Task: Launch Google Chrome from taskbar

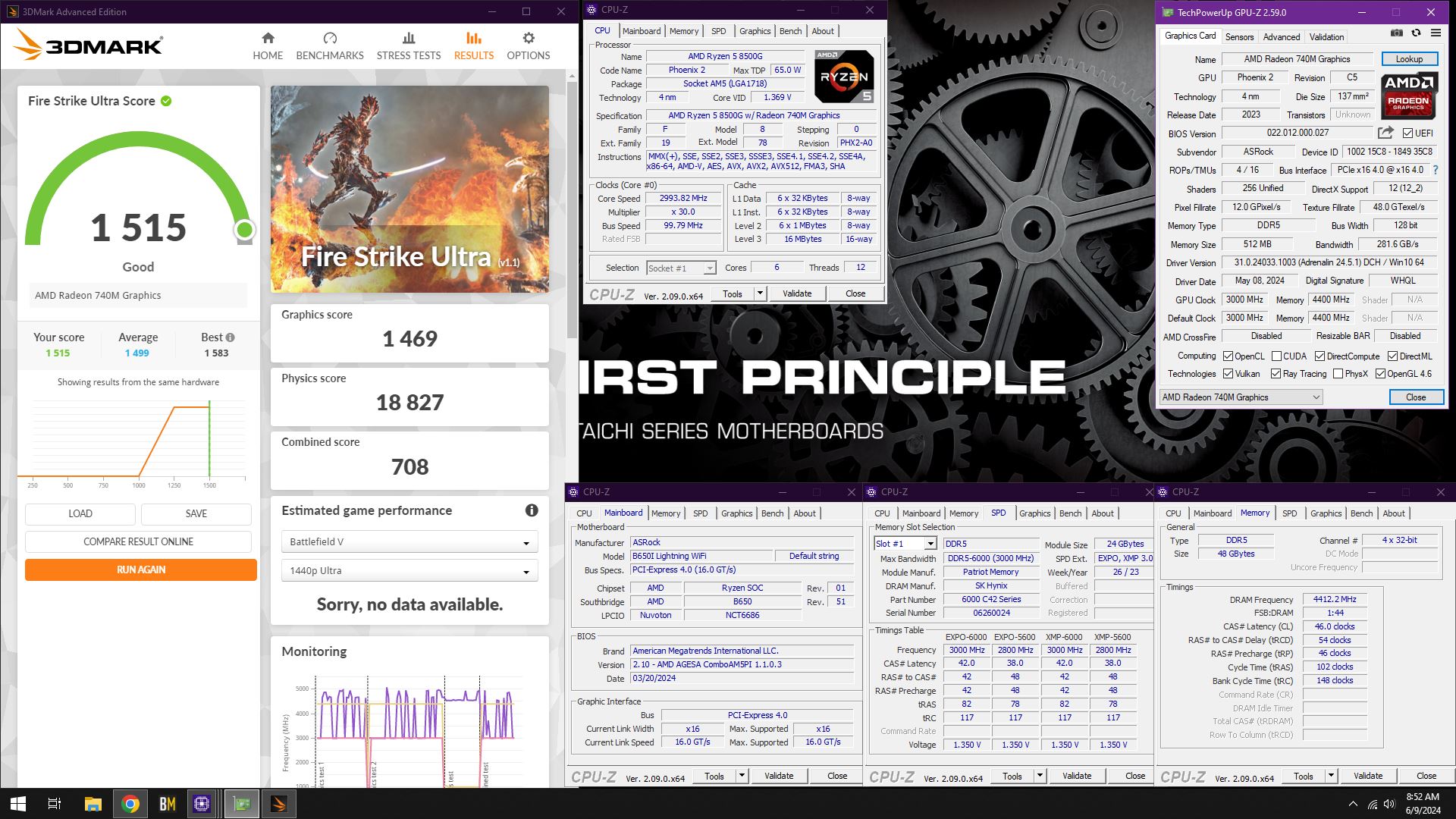Action: (x=130, y=804)
